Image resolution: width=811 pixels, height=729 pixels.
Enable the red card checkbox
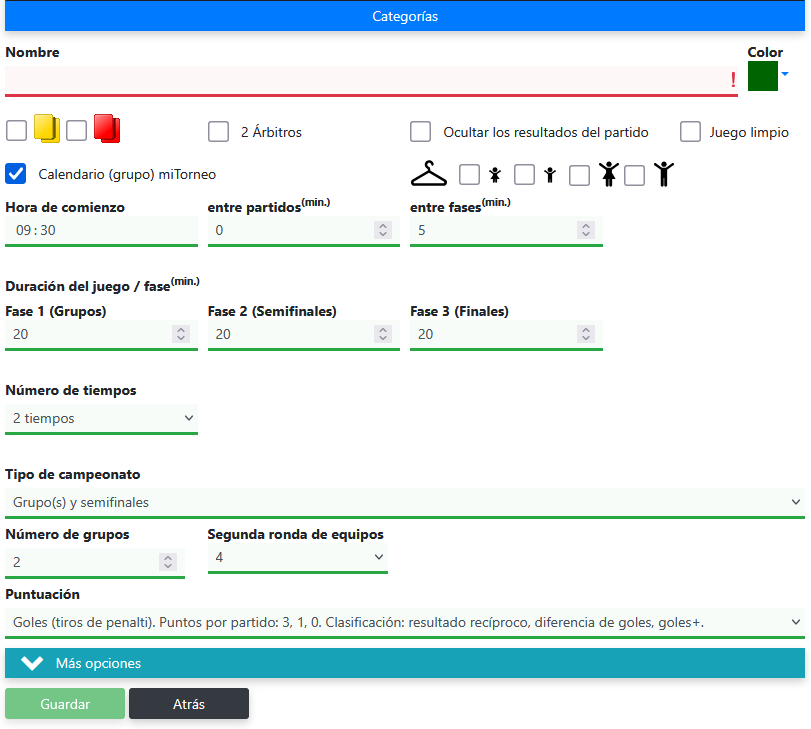[x=77, y=130]
